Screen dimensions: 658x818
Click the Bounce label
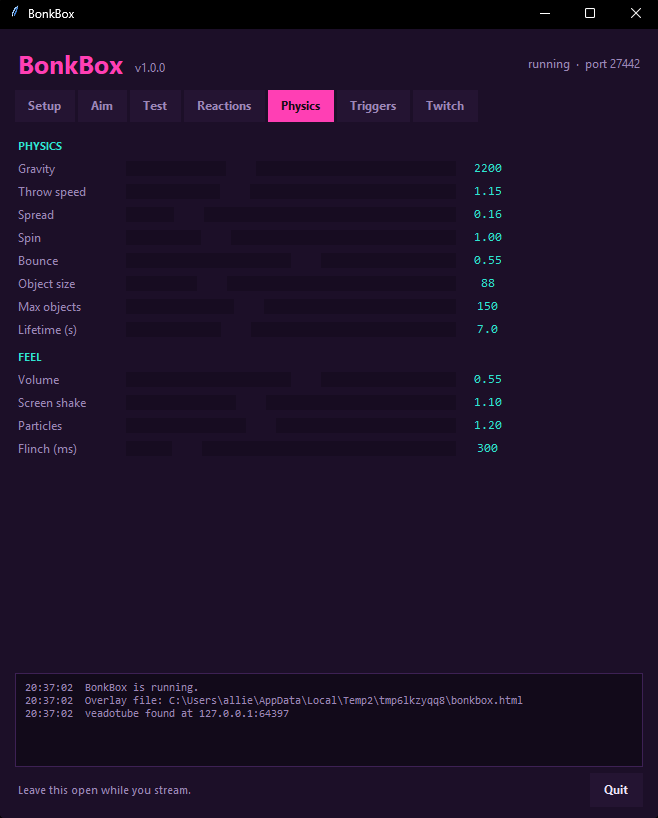coord(38,261)
